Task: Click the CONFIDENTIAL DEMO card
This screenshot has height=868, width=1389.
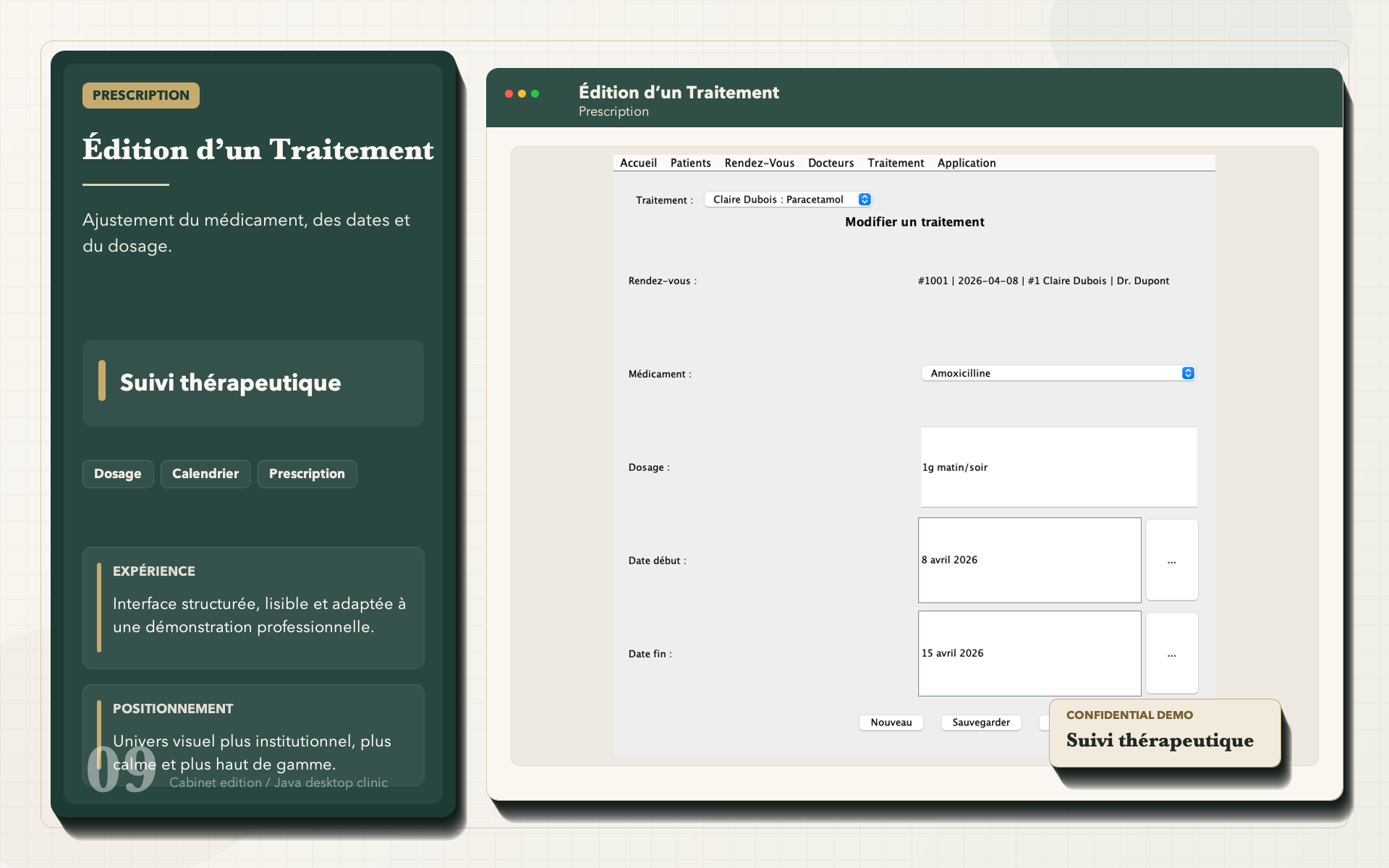Action: click(x=1165, y=733)
